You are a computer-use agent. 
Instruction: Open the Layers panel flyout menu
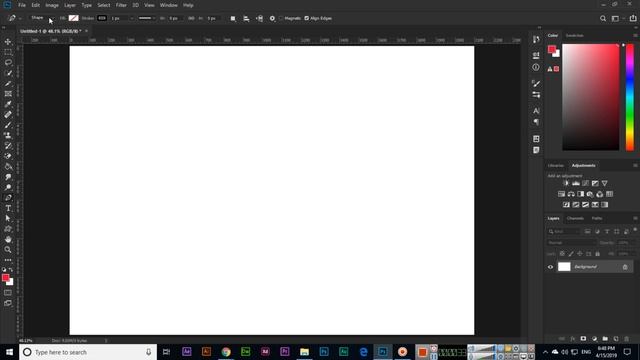coord(635,218)
